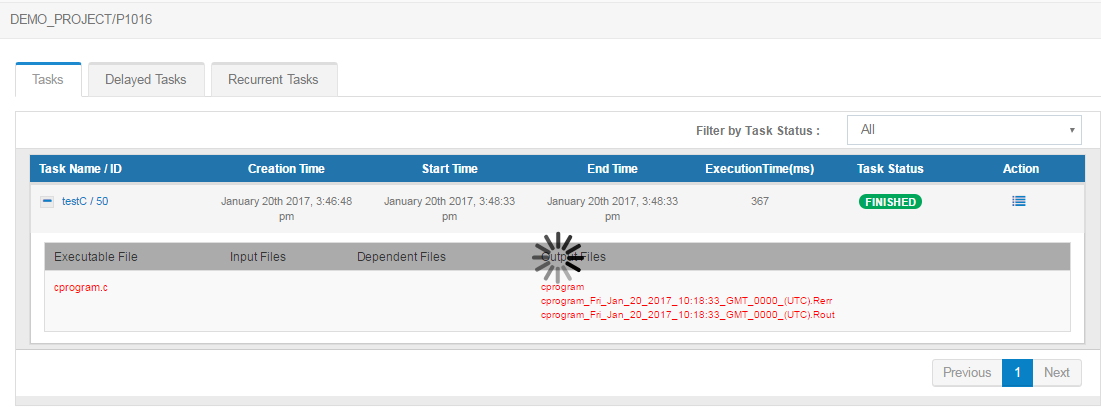Open the cprogram.c executable file
Screen dimensions: 1101x407
point(81,287)
